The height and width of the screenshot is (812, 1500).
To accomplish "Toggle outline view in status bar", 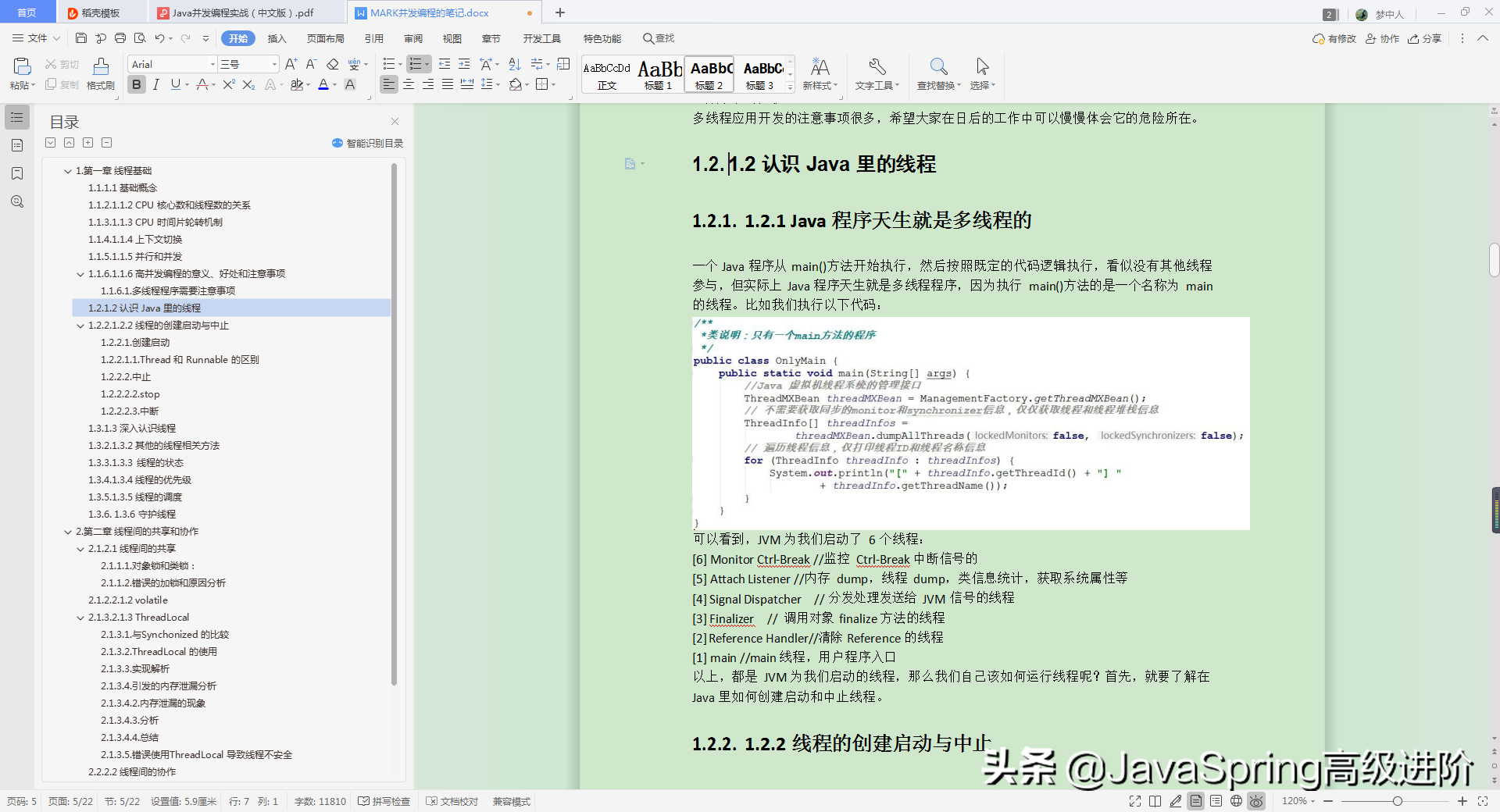I will tap(1216, 801).
